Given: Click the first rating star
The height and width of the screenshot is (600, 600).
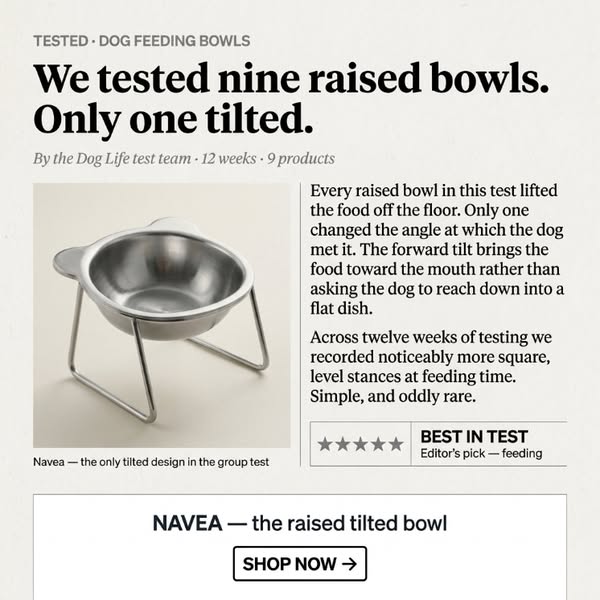Looking at the screenshot, I should (x=324, y=444).
